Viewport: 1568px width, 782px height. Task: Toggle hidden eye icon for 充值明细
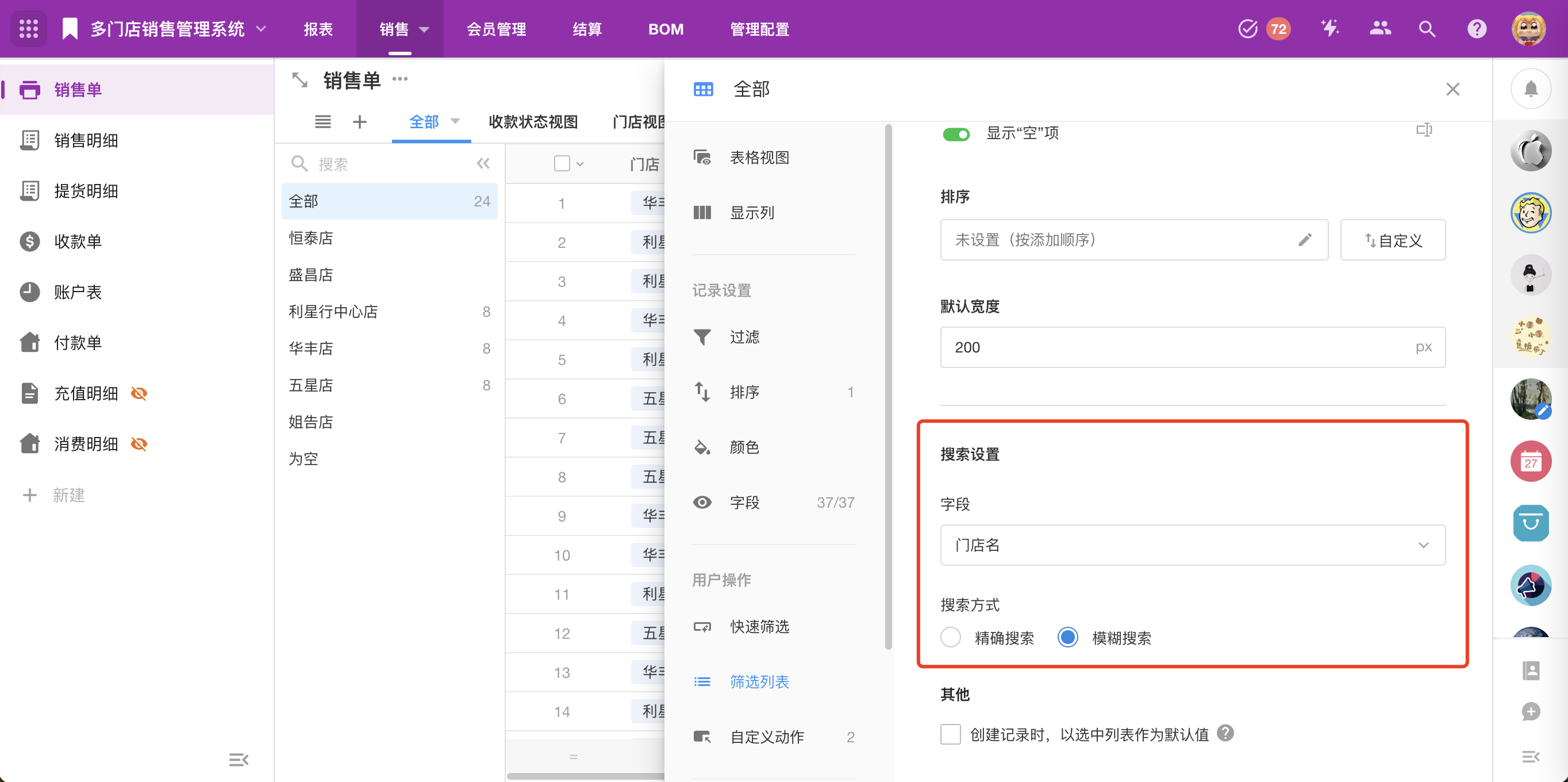139,393
